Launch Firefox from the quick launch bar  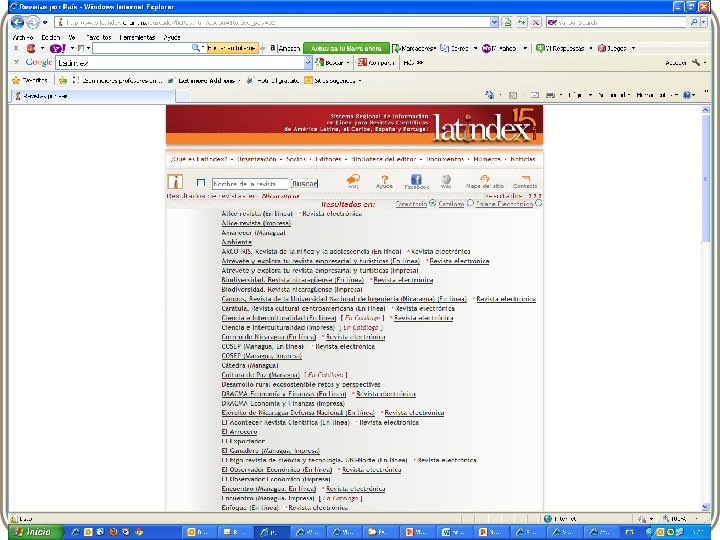coord(113,532)
